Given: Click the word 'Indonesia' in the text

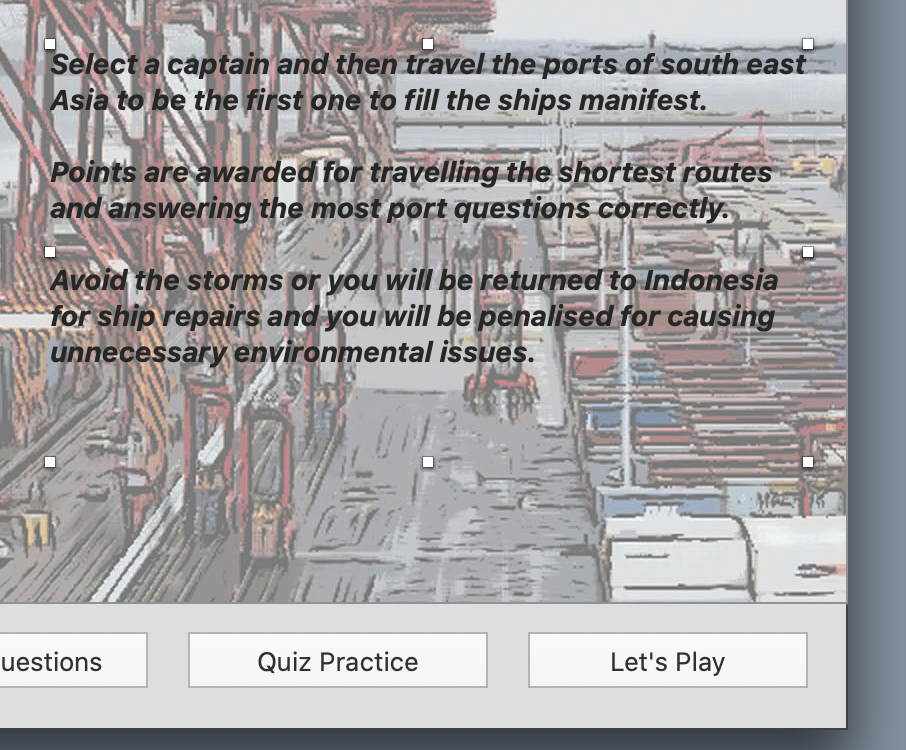Looking at the screenshot, I should tap(711, 280).
